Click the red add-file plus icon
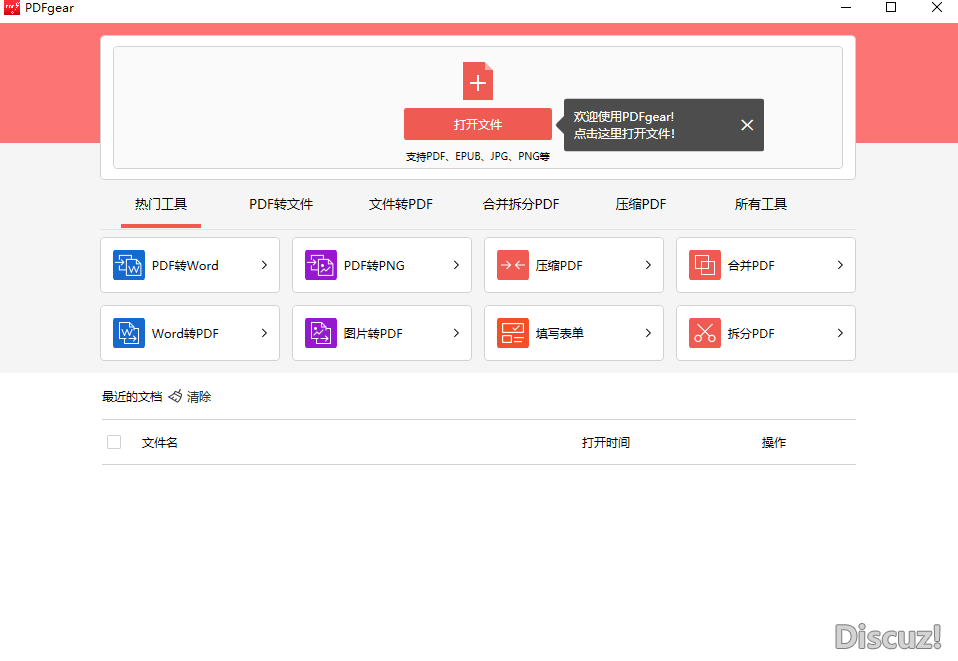The image size is (958, 661). (x=478, y=81)
